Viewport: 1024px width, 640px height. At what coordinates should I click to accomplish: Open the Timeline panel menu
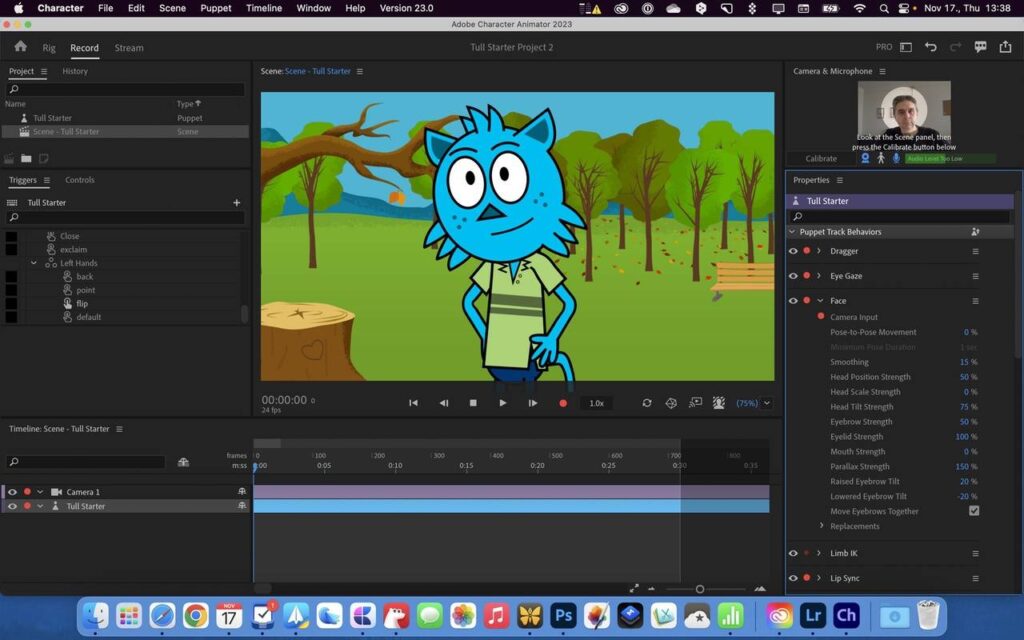[x=120, y=429]
